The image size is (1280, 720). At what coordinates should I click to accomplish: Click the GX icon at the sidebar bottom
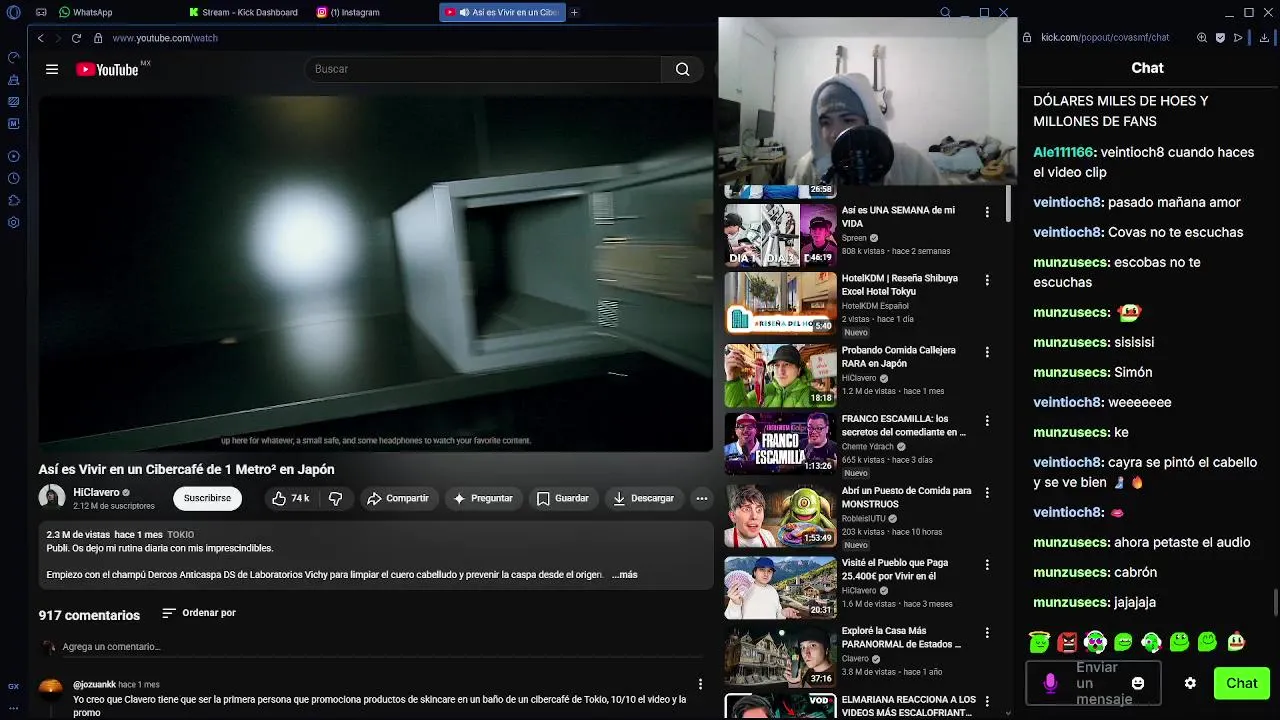(x=13, y=687)
